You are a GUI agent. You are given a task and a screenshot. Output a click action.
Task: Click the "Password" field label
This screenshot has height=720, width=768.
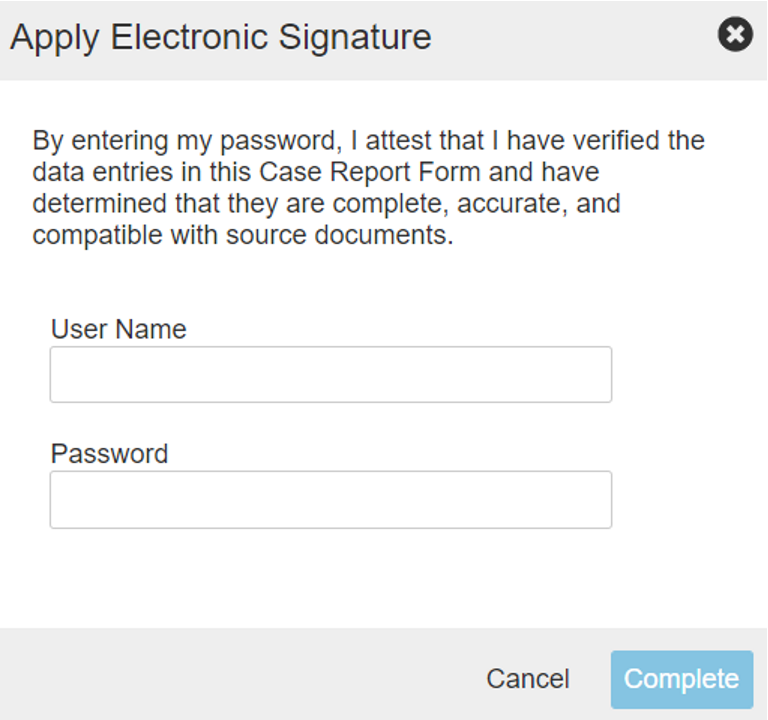point(109,454)
